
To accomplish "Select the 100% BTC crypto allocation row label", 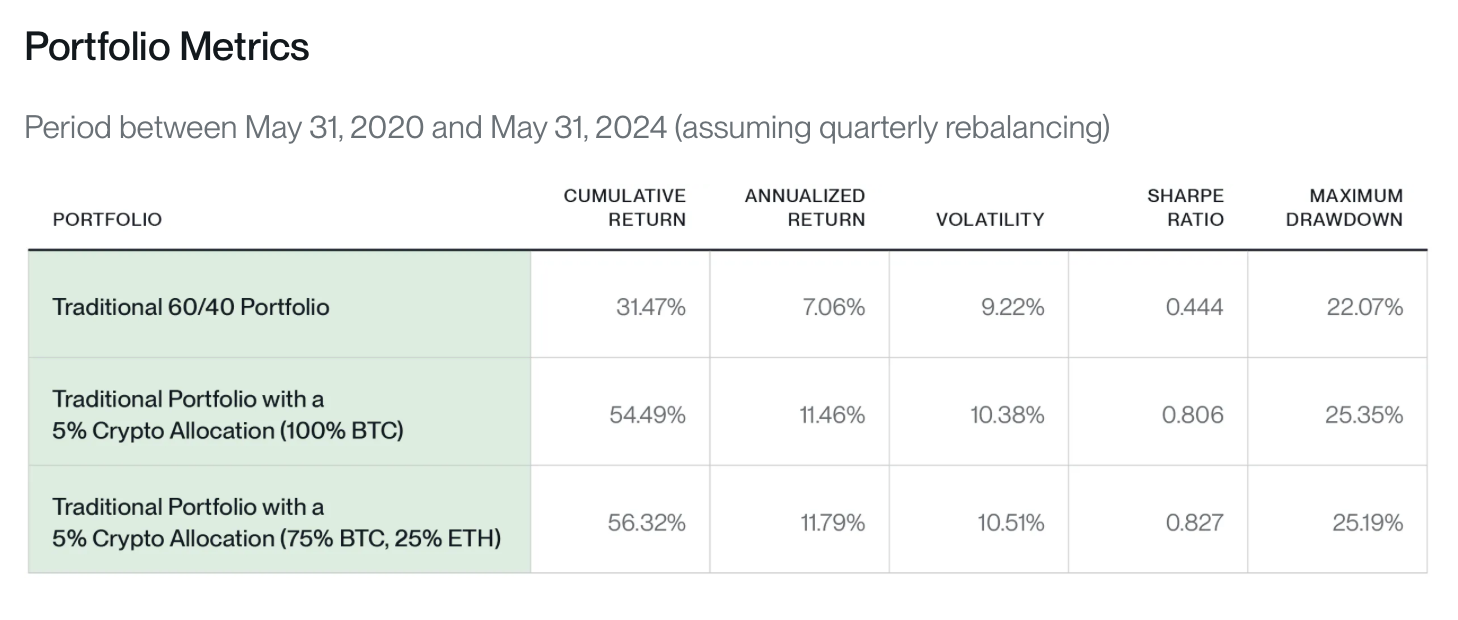I will click(227, 415).
